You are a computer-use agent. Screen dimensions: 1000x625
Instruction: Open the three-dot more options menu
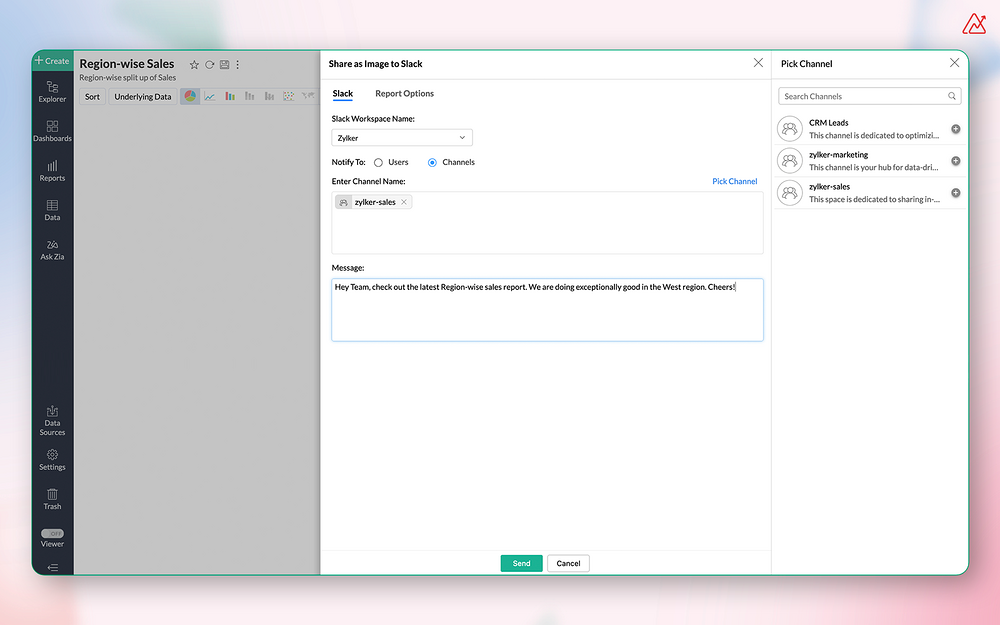[x=238, y=64]
